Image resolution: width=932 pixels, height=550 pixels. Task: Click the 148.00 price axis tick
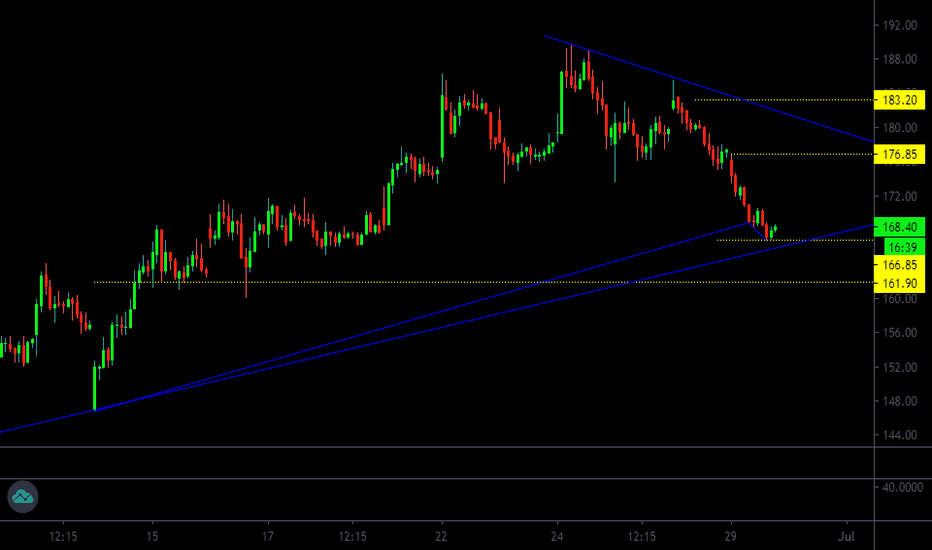[900, 401]
